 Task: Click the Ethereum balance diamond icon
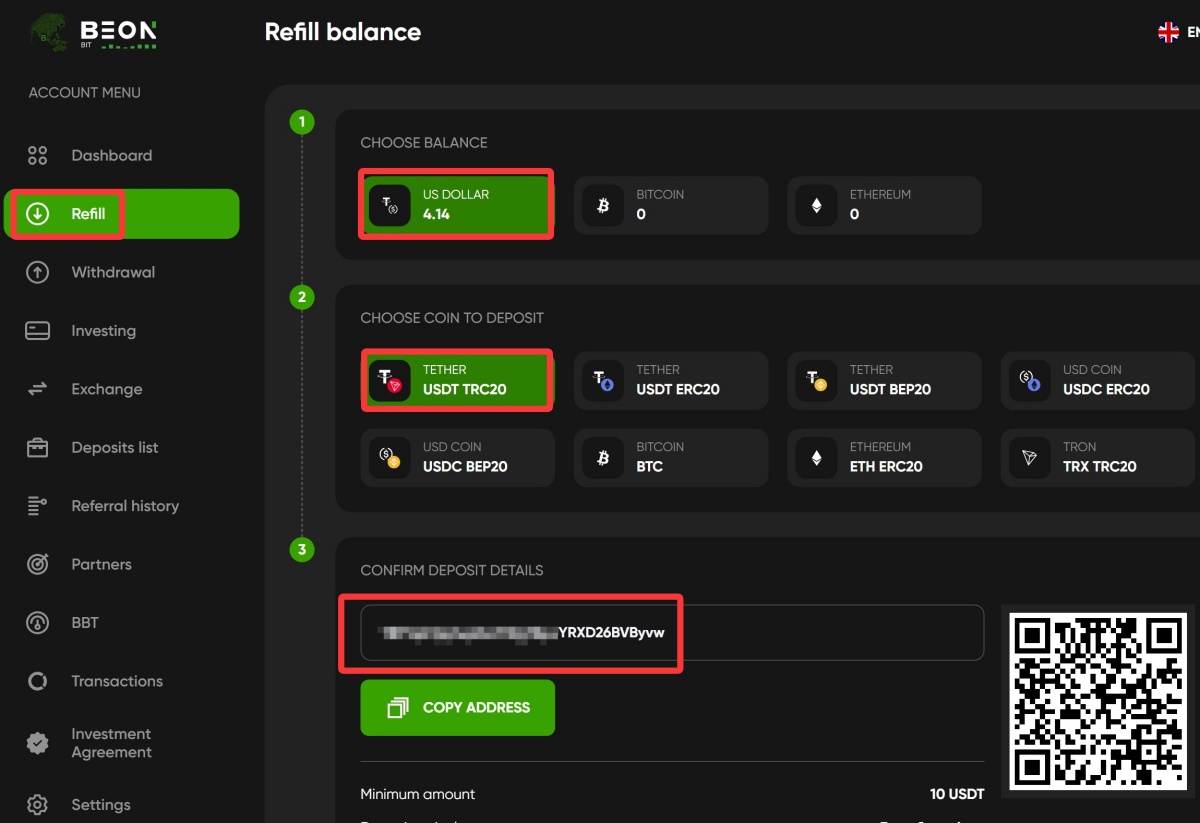pyautogui.click(x=816, y=206)
